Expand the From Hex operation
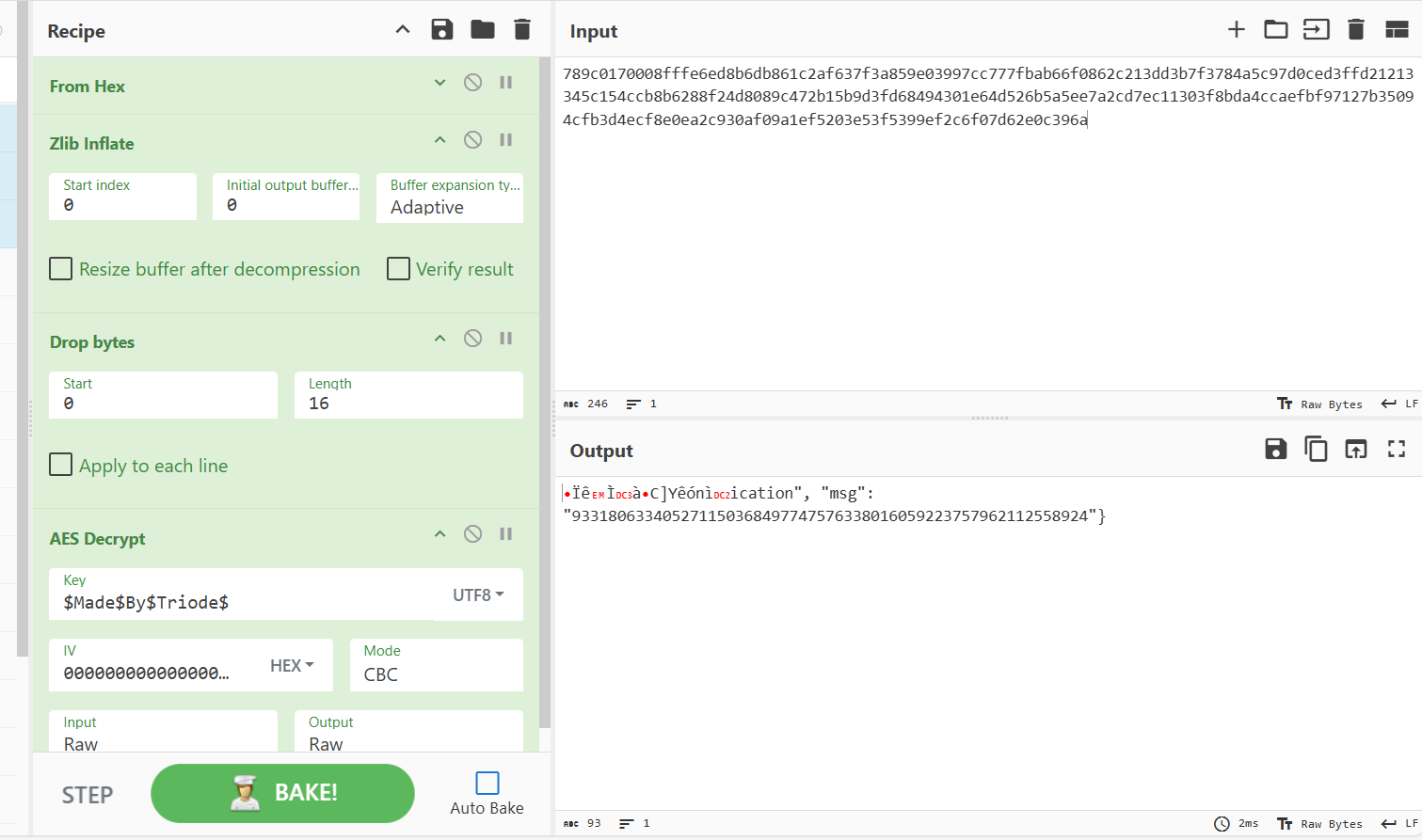 (x=439, y=83)
